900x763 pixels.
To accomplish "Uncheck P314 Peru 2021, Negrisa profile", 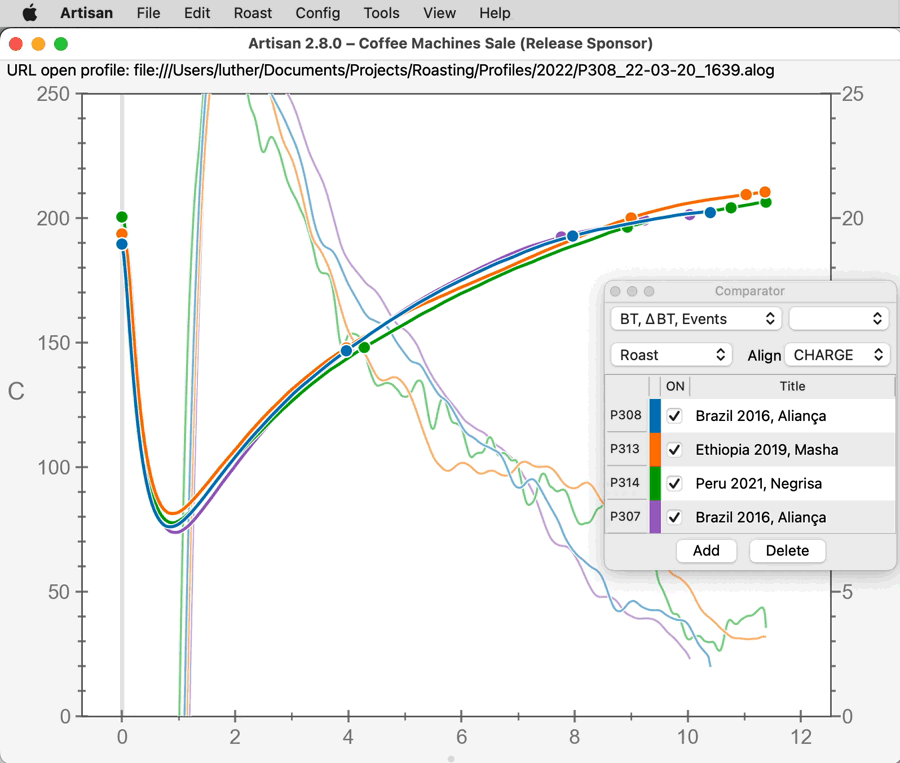I will click(674, 483).
